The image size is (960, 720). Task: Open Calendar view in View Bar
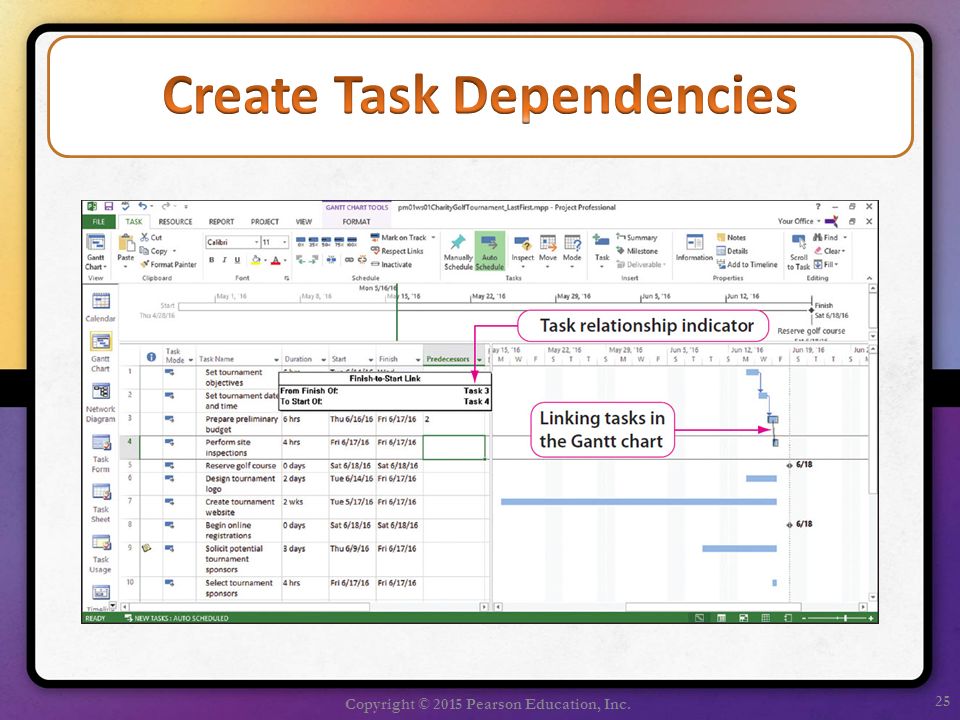click(x=100, y=307)
